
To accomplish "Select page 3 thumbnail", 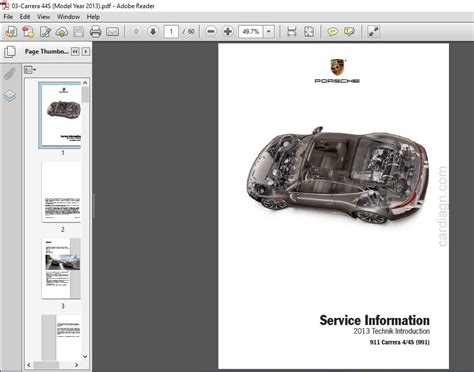I will pyautogui.click(x=61, y=268).
